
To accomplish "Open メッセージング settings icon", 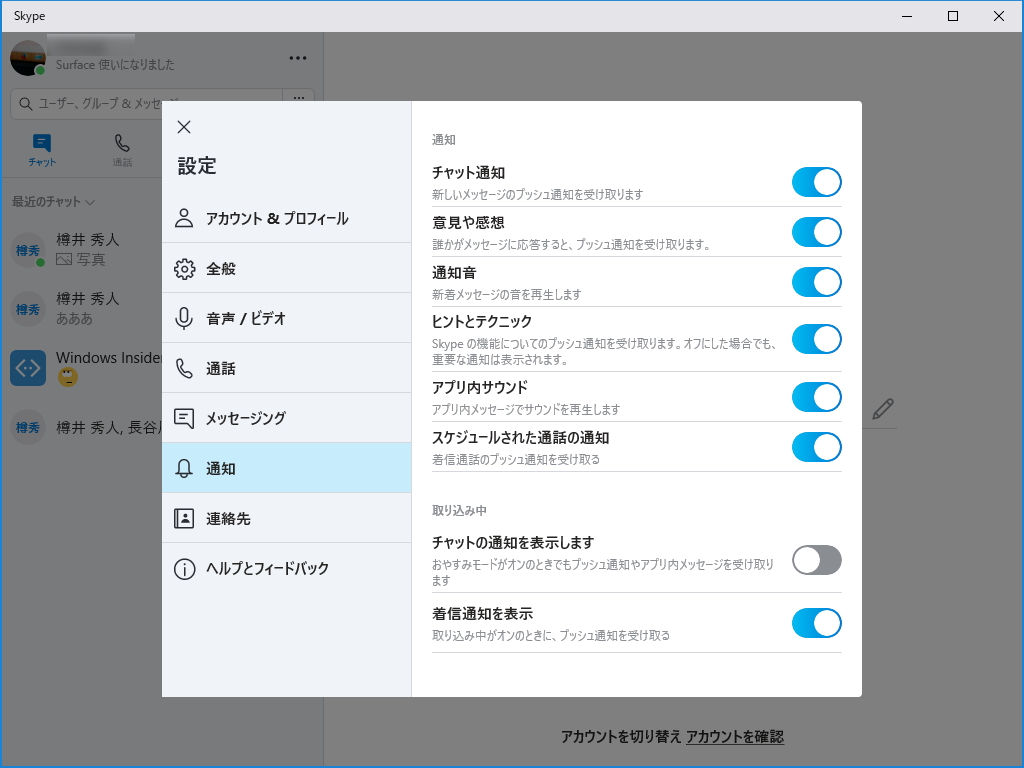I will click(x=185, y=418).
